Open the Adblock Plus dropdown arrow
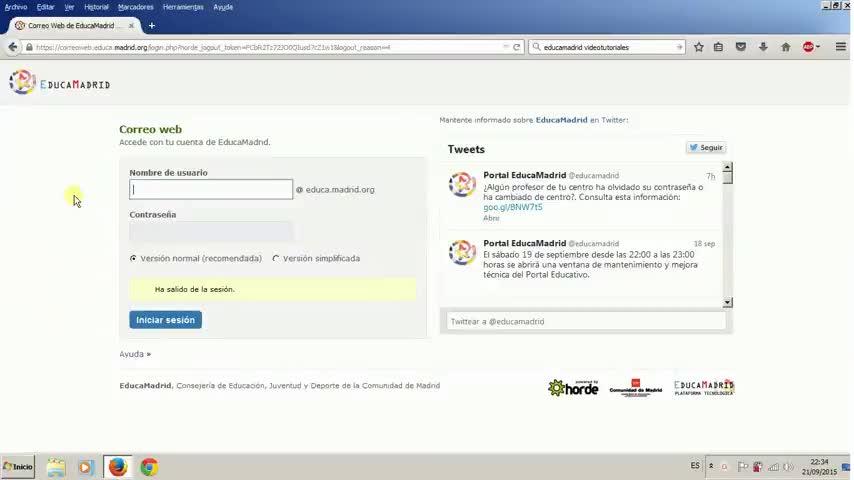The width and height of the screenshot is (854, 480). [x=818, y=47]
